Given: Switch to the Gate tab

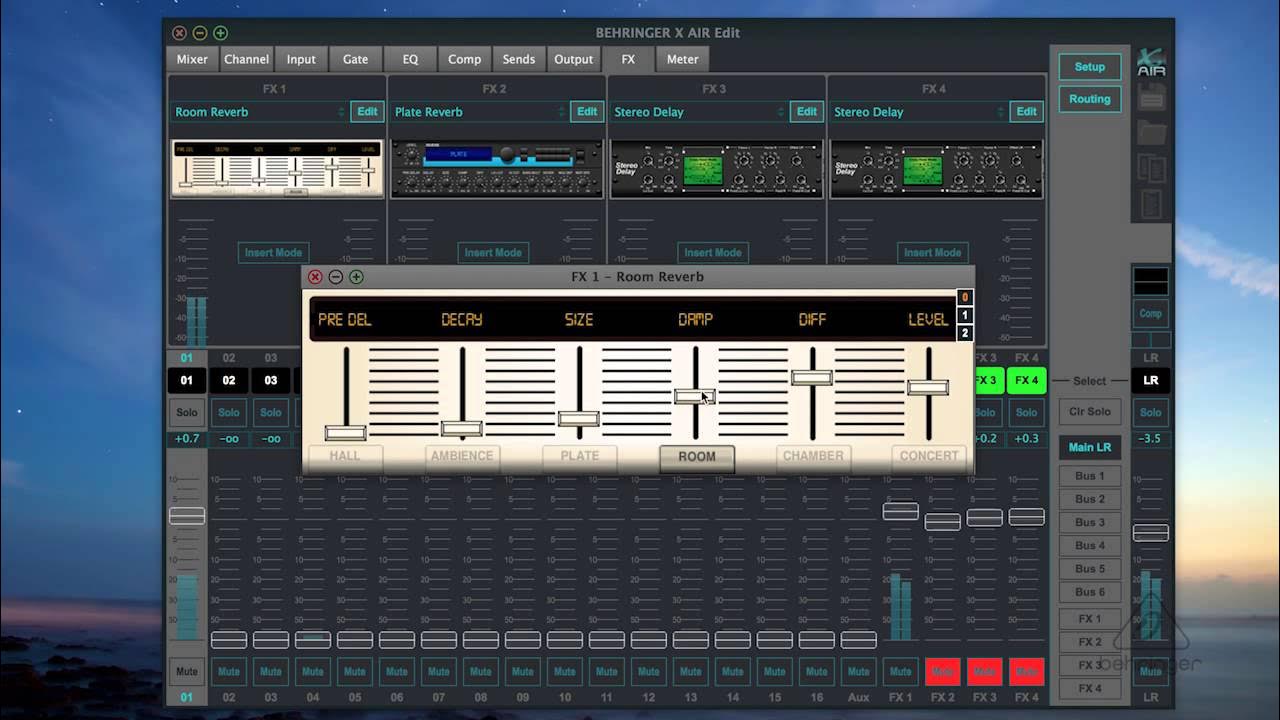Looking at the screenshot, I should pos(355,59).
